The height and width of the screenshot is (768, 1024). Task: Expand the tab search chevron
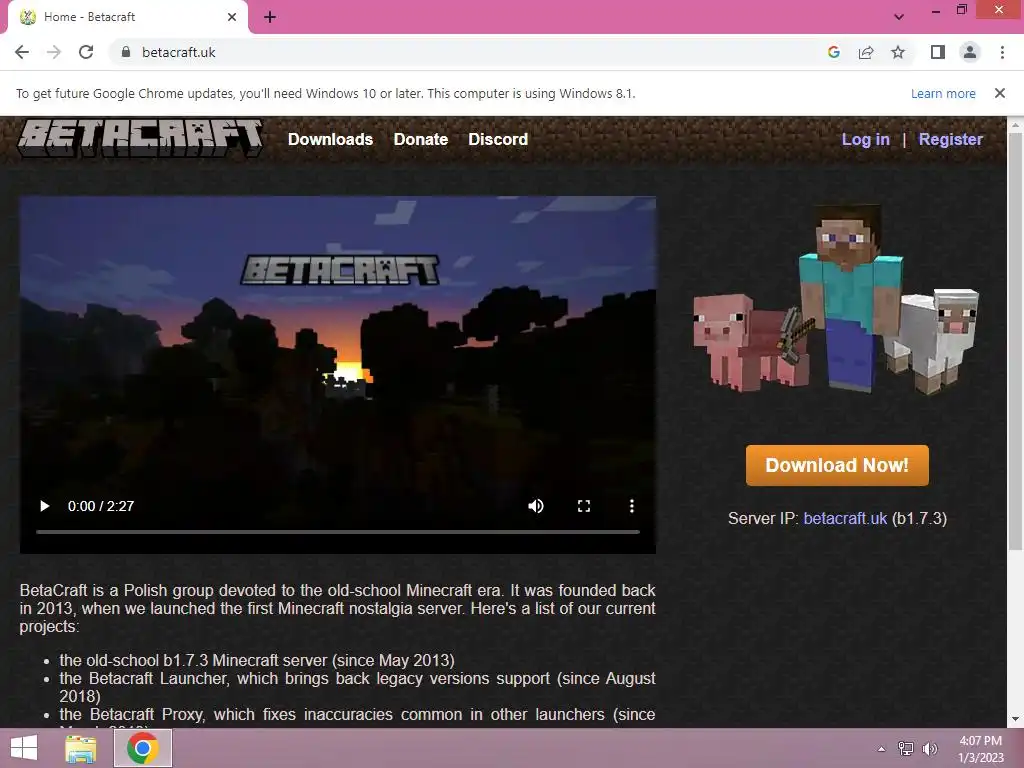tap(899, 17)
